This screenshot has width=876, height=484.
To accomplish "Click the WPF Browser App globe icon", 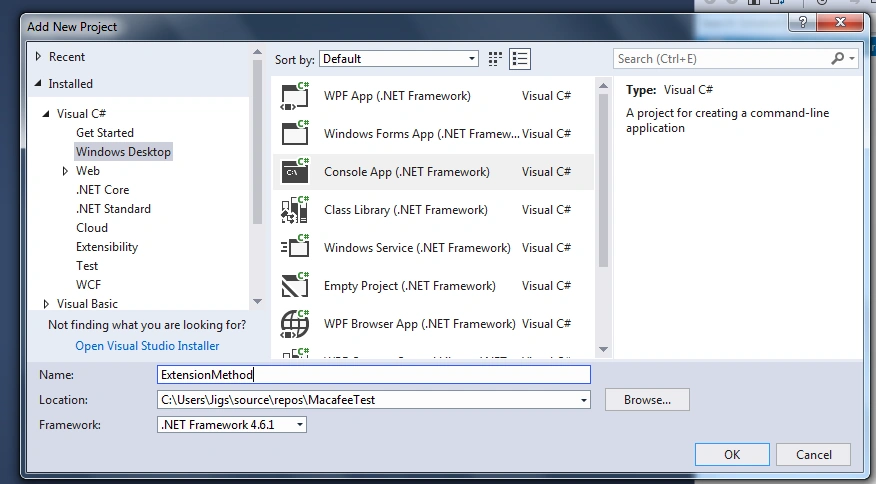I will [x=295, y=324].
